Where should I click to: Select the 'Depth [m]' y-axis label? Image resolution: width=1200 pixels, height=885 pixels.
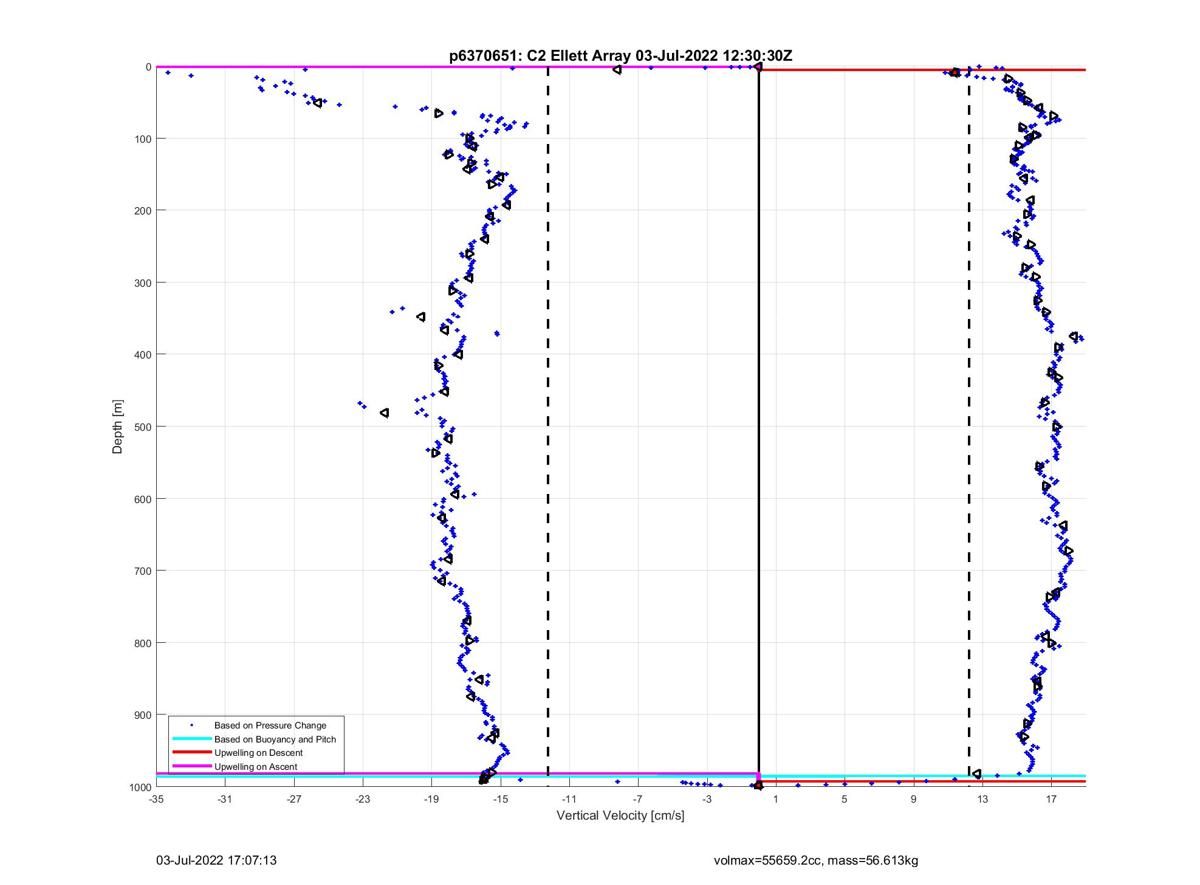pyautogui.click(x=118, y=427)
